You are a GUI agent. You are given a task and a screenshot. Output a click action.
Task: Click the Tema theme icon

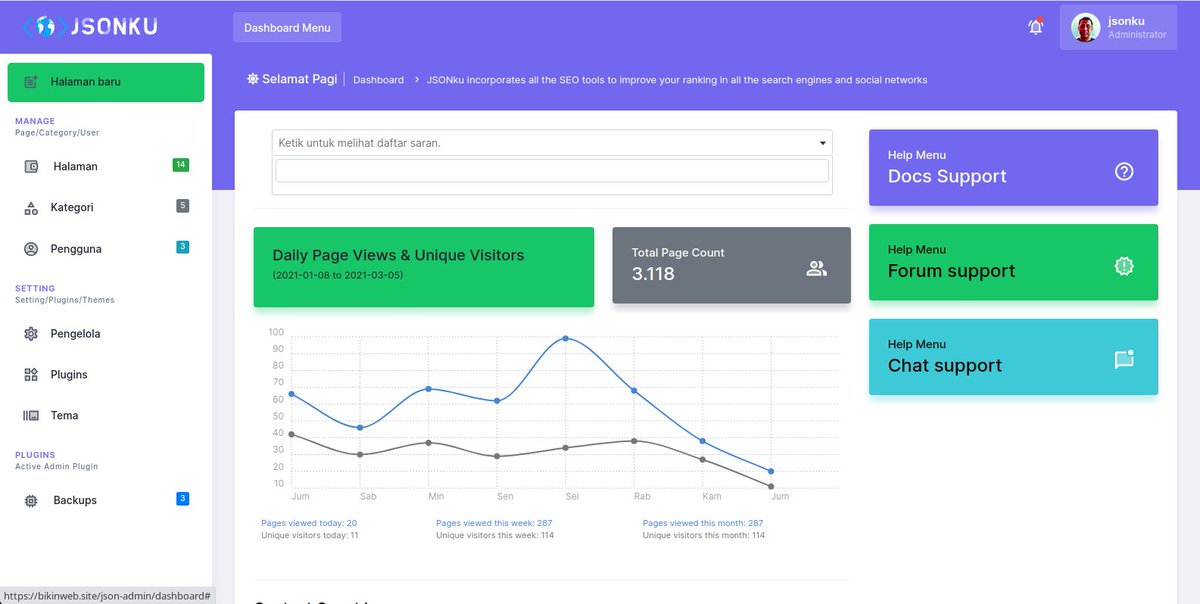click(x=31, y=416)
